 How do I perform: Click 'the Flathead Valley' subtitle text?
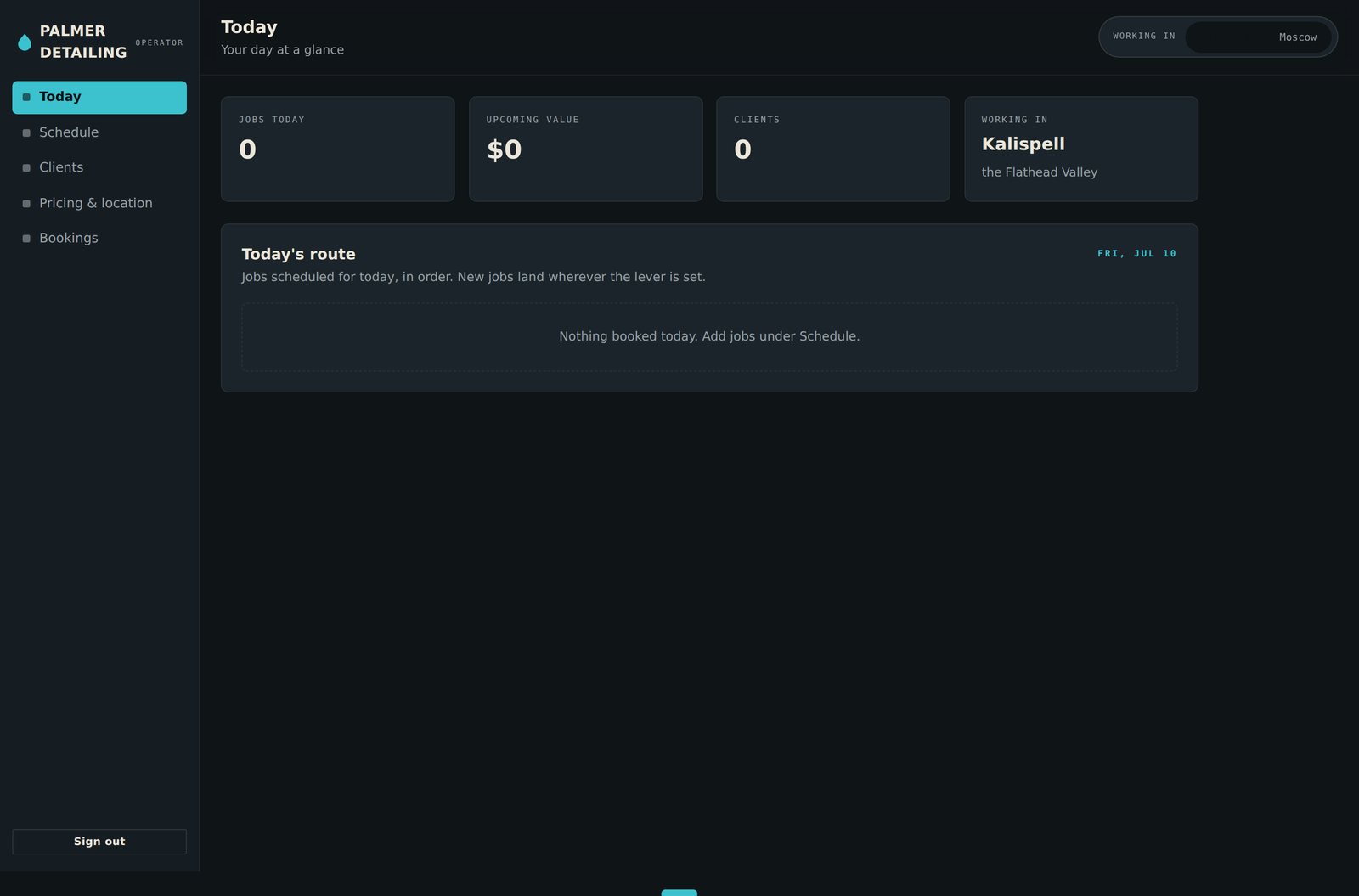tap(1039, 172)
